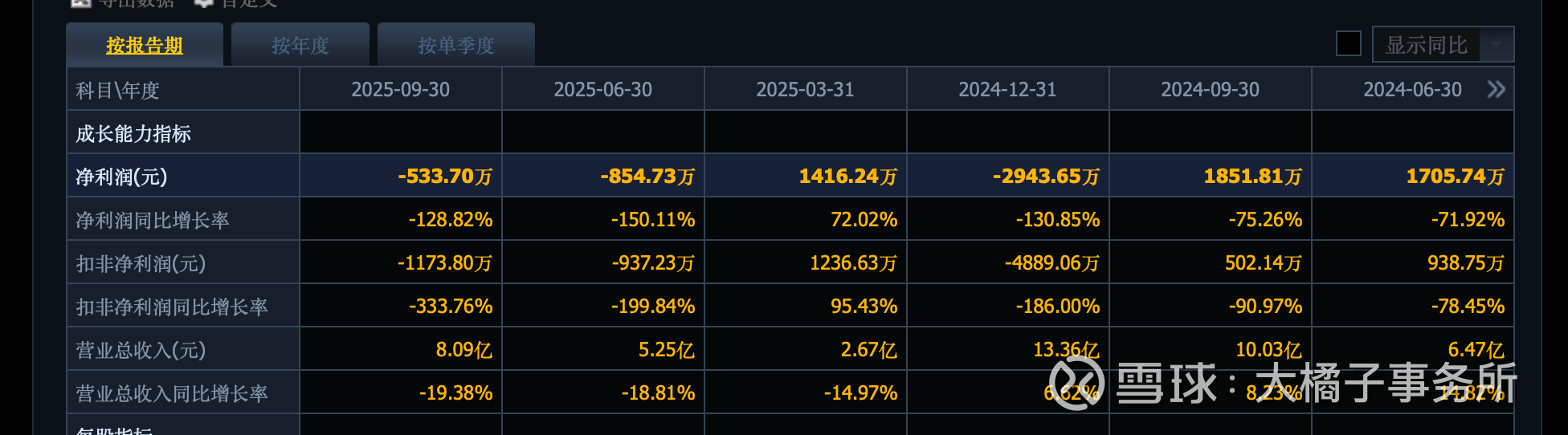The height and width of the screenshot is (435, 1568).
Task: Select the 2024-09-30 column header
Action: click(1210, 89)
